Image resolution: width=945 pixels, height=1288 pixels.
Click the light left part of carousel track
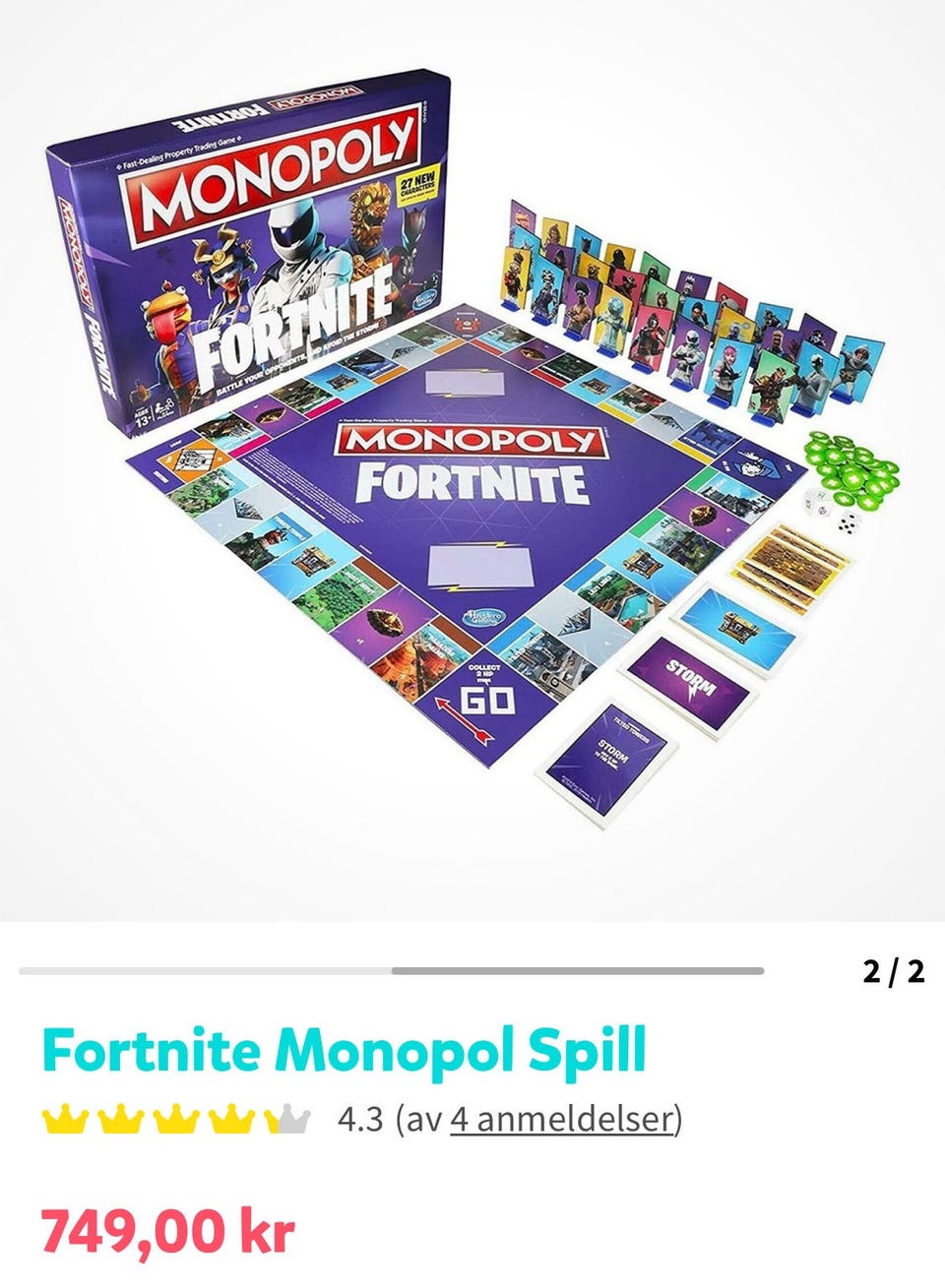205,971
